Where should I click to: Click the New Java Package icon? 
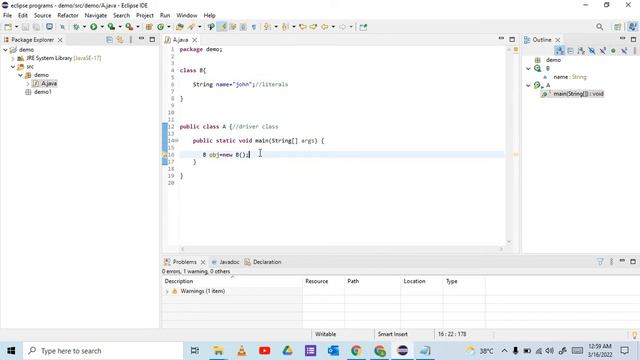point(149,27)
